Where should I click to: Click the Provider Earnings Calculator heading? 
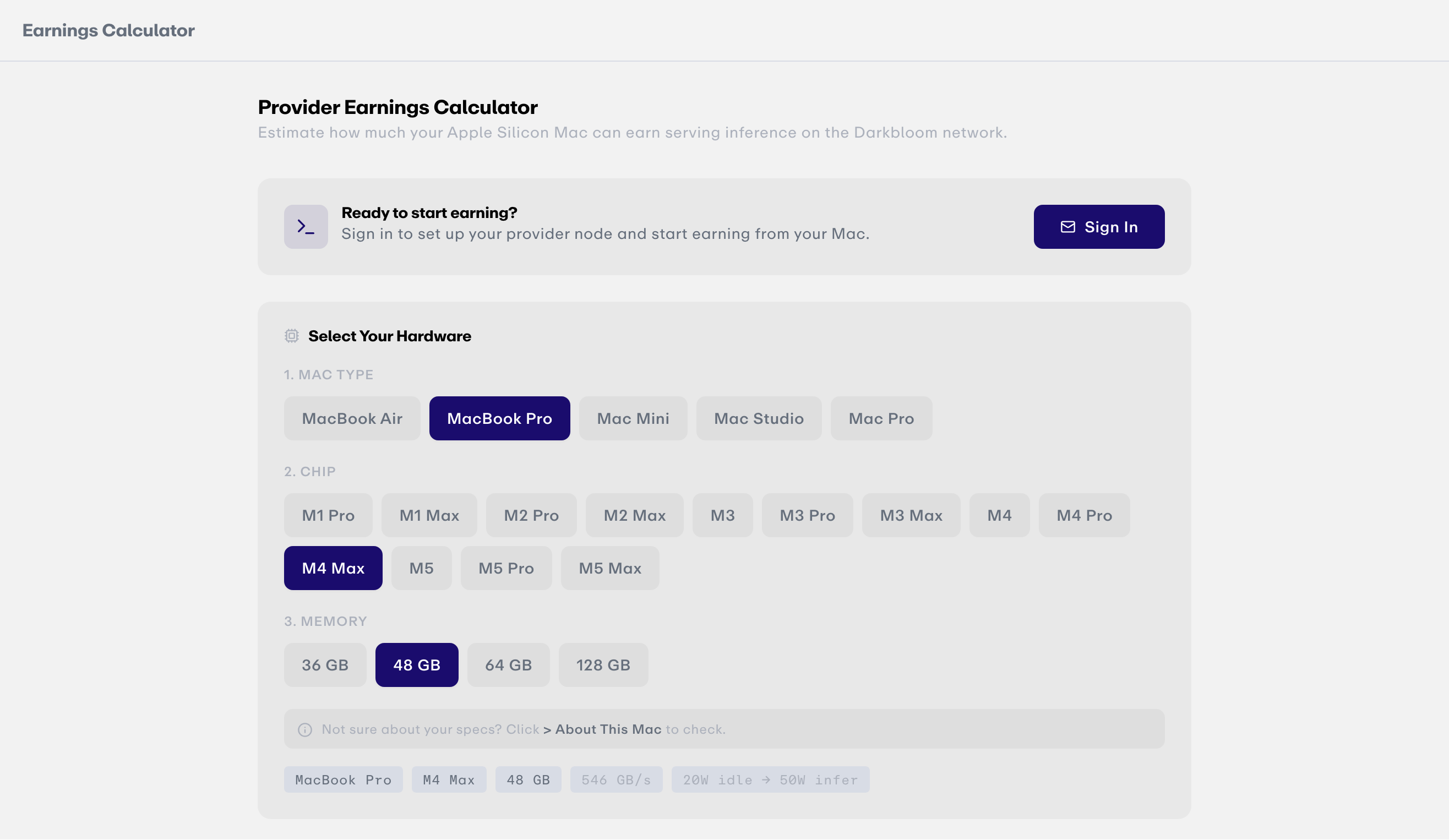[x=397, y=107]
